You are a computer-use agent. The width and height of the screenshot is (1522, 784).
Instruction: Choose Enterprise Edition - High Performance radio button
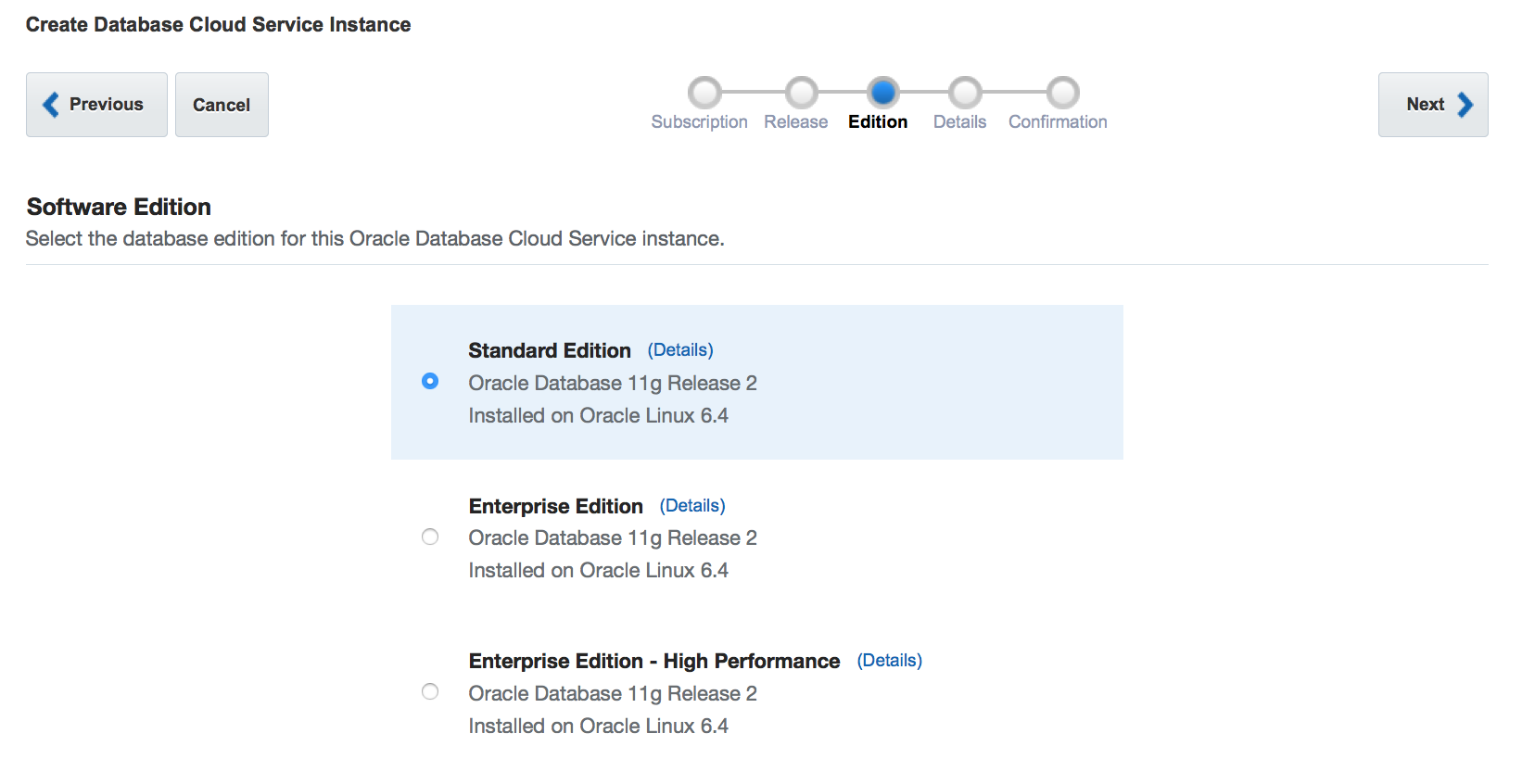430,691
